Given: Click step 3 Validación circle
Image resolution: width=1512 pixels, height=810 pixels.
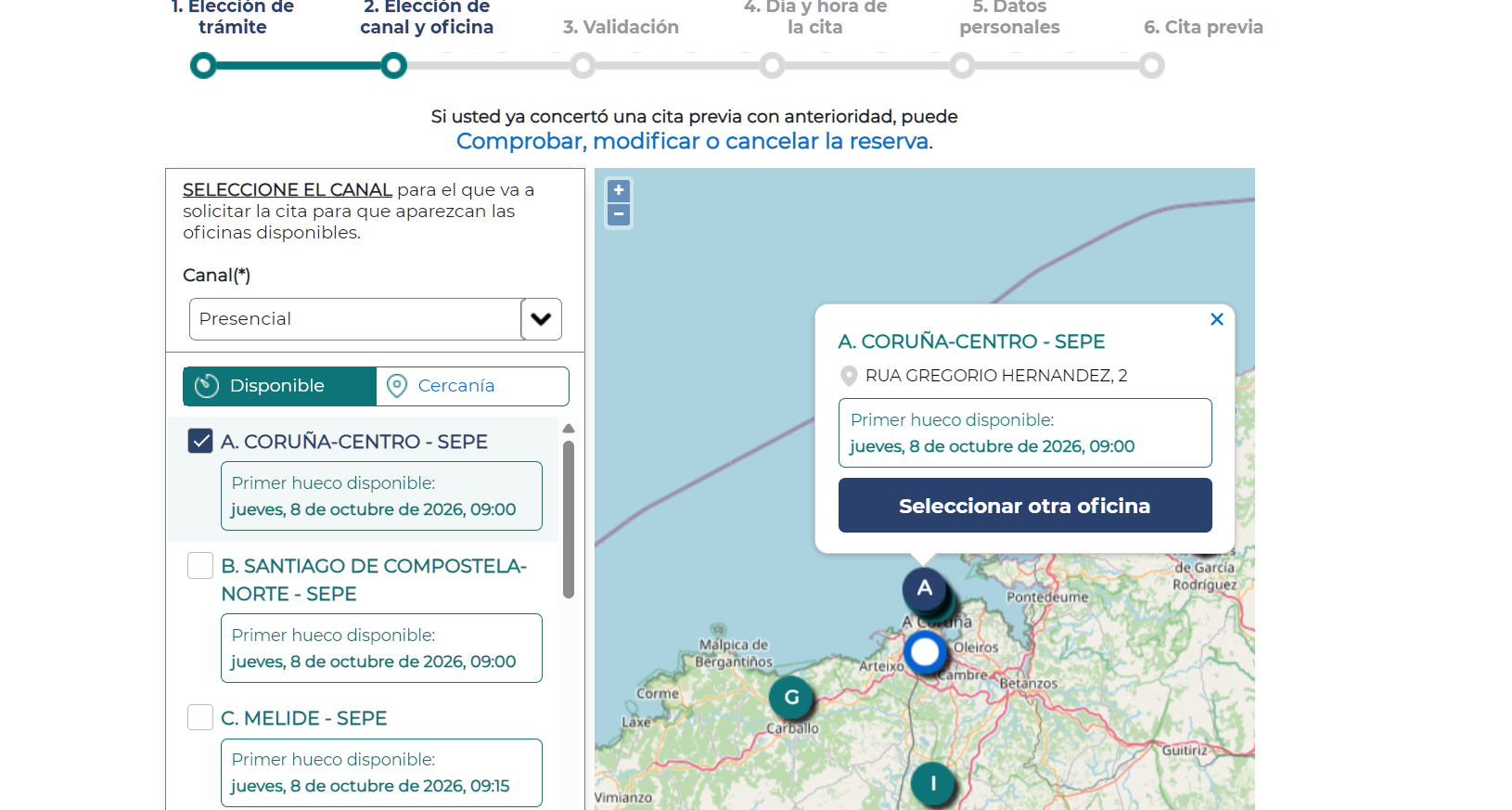Looking at the screenshot, I should point(583,66).
